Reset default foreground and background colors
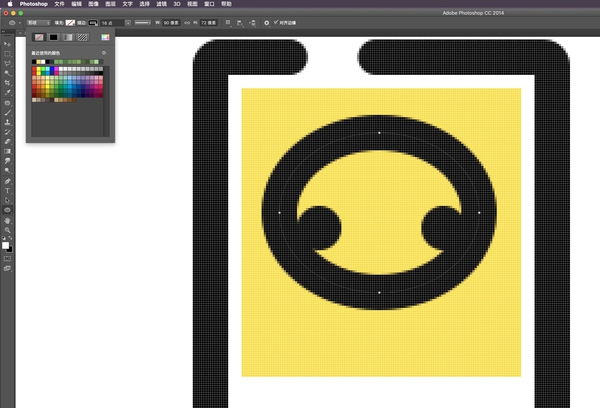This screenshot has height=408, width=600. 4,238
